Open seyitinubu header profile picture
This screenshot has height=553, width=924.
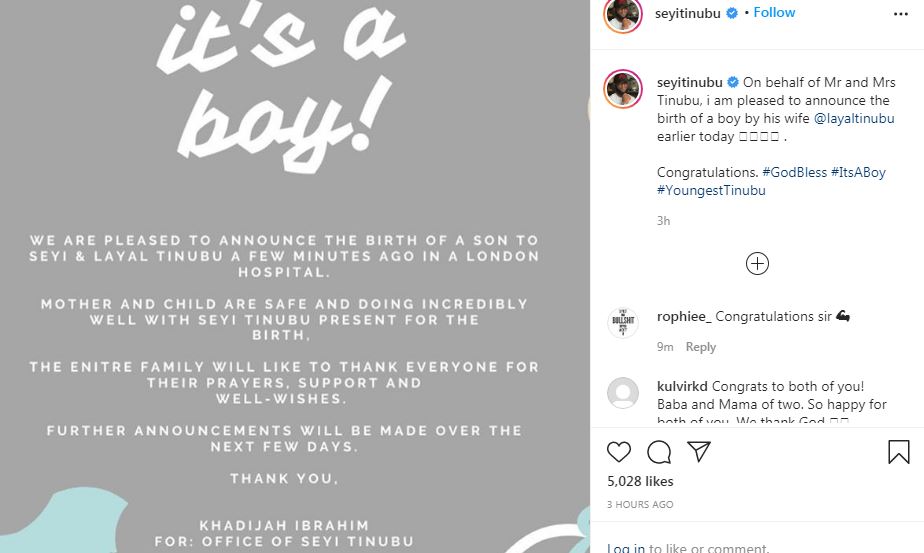[622, 14]
